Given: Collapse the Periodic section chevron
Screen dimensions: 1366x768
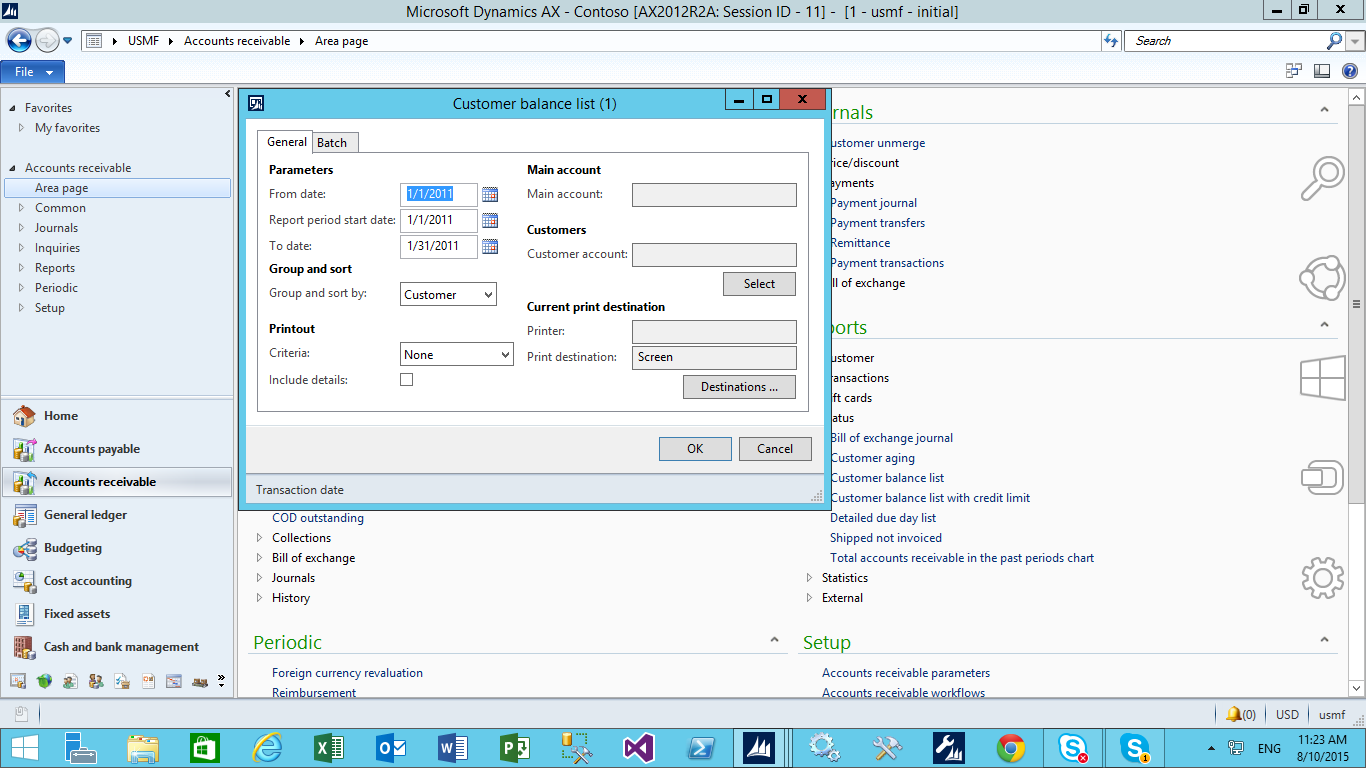Looking at the screenshot, I should 774,640.
